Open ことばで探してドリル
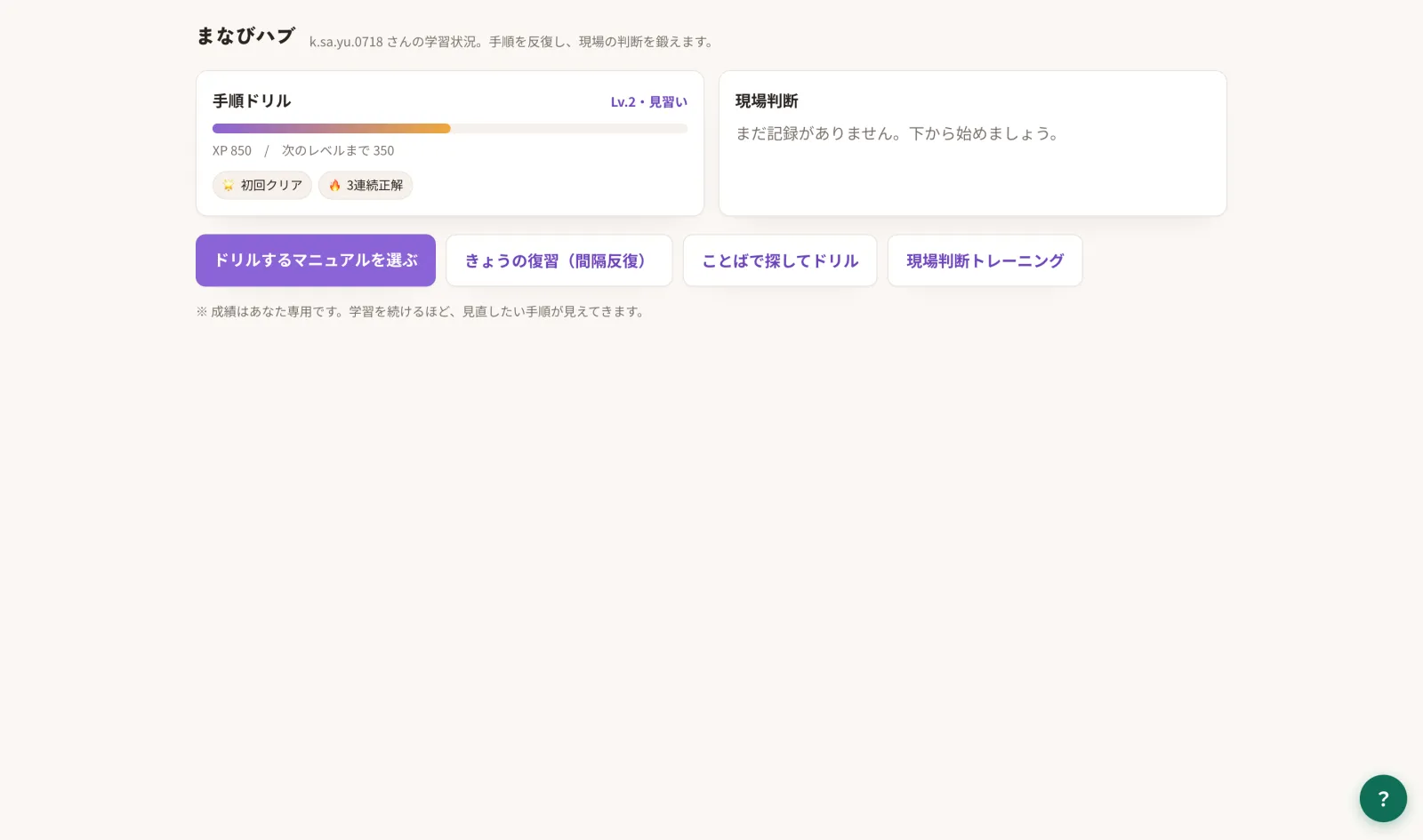This screenshot has height=840, width=1423. pos(780,260)
